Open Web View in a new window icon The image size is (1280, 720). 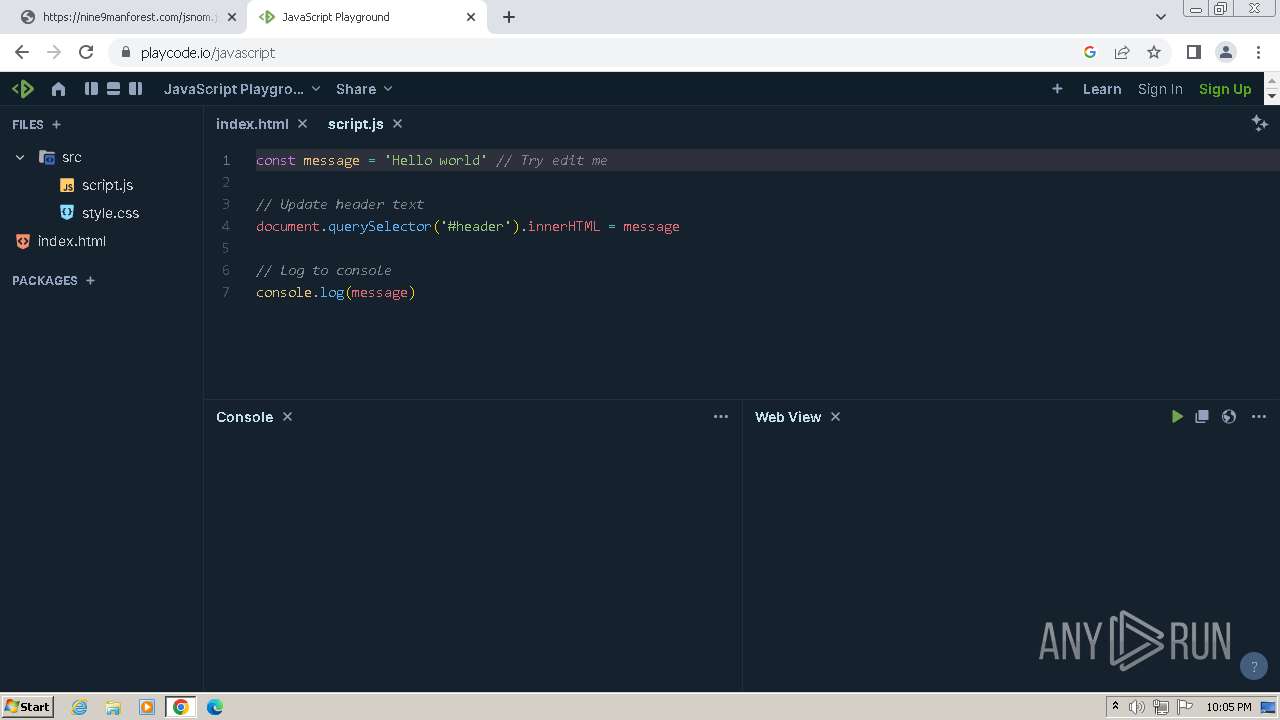point(1202,417)
